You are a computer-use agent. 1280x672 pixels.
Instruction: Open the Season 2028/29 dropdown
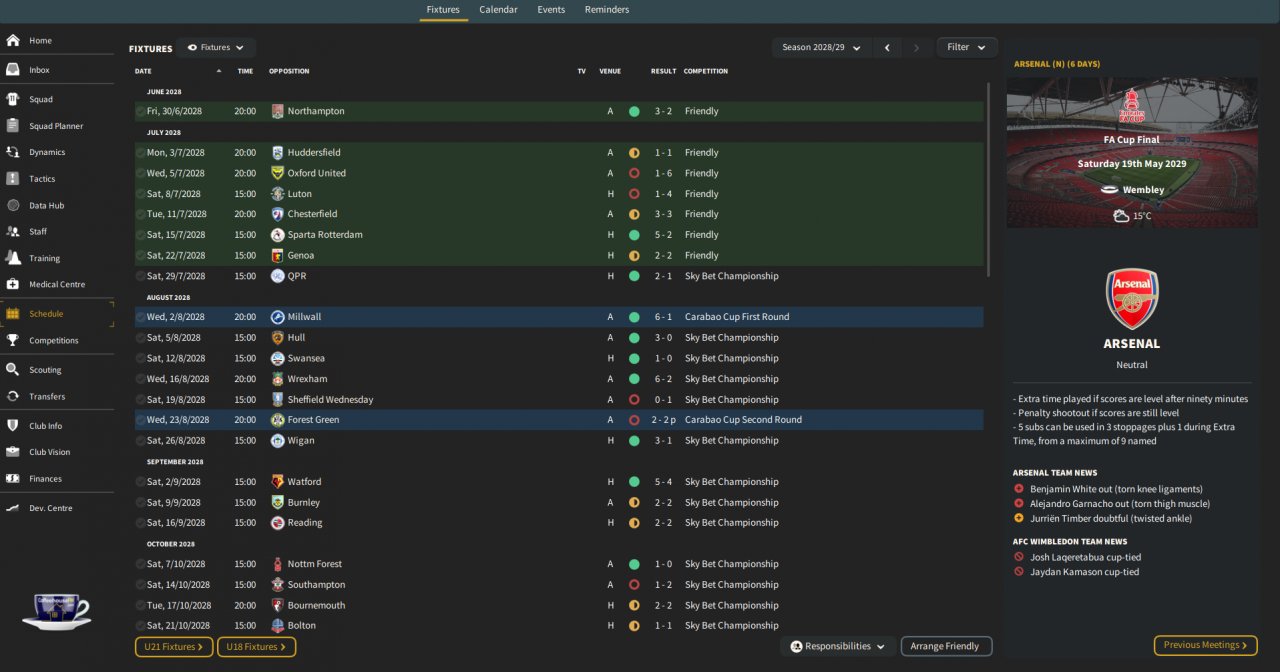coord(821,47)
